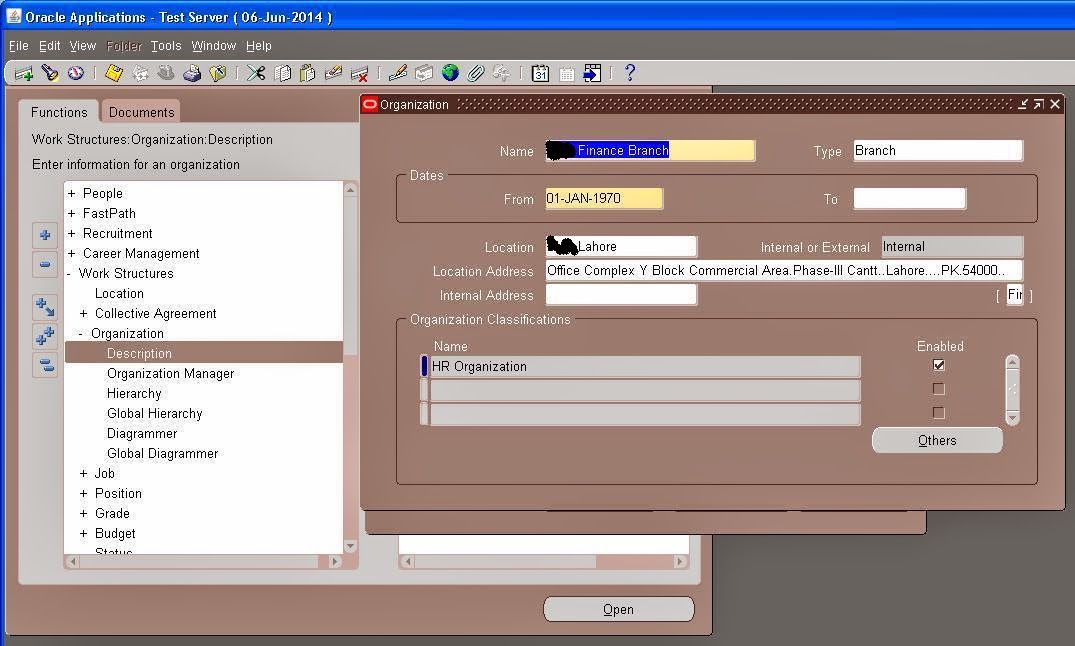Select Hierarchy in the navigator tree
1075x646 pixels.
coord(134,393)
